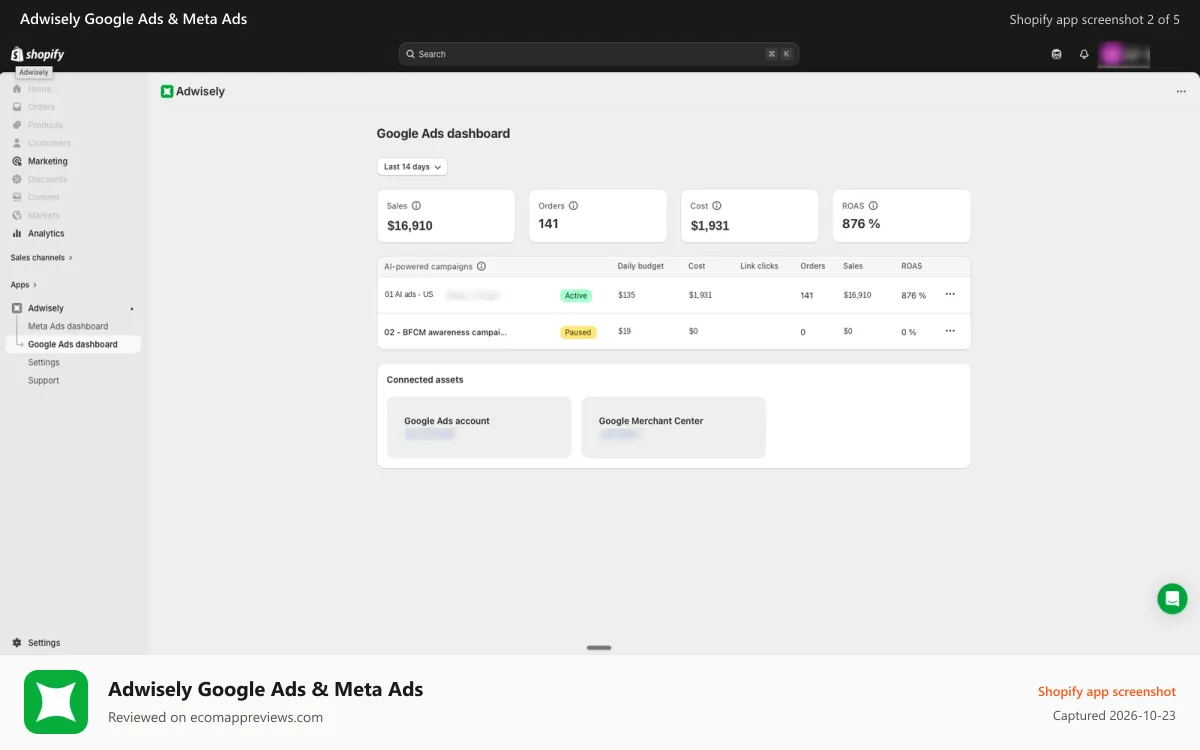Image resolution: width=1200 pixels, height=750 pixels.
Task: Expand the Apps section
Action: (x=23, y=285)
